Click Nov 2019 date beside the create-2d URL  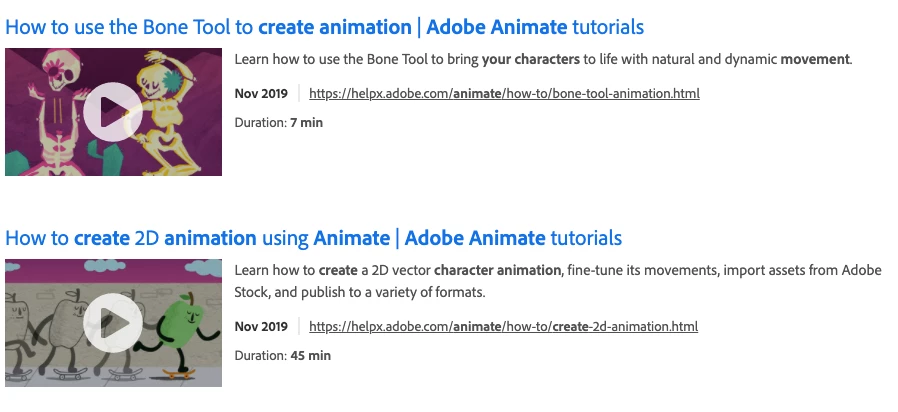point(261,327)
